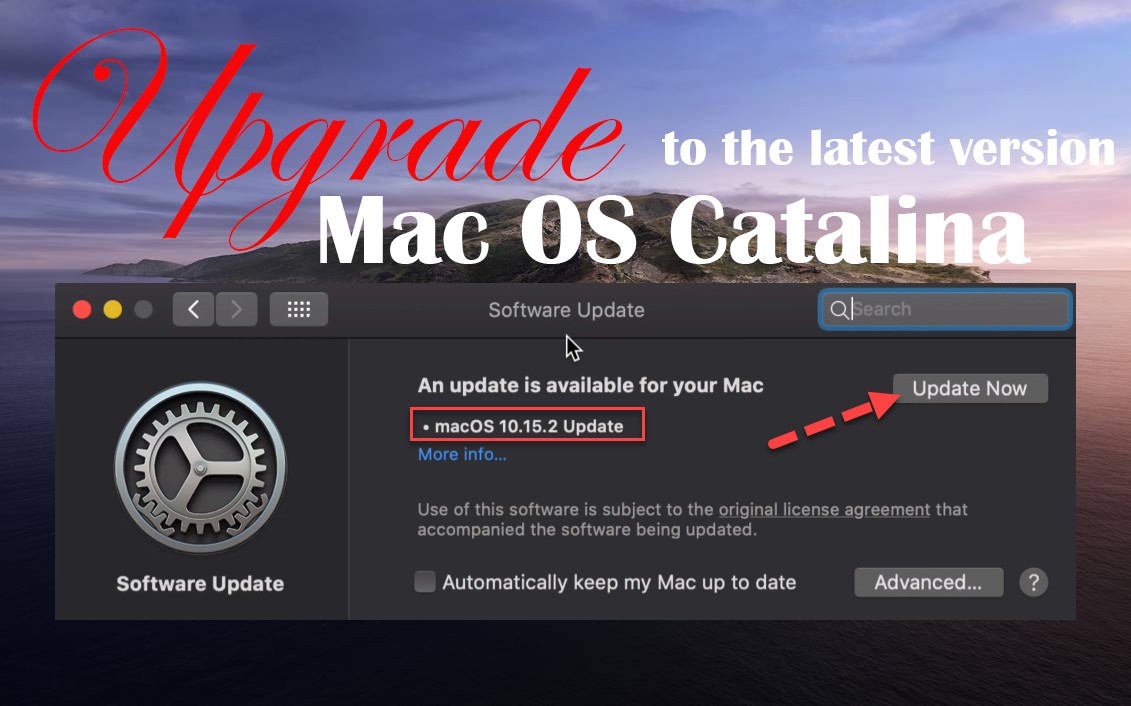Open the More info... link

(x=462, y=454)
